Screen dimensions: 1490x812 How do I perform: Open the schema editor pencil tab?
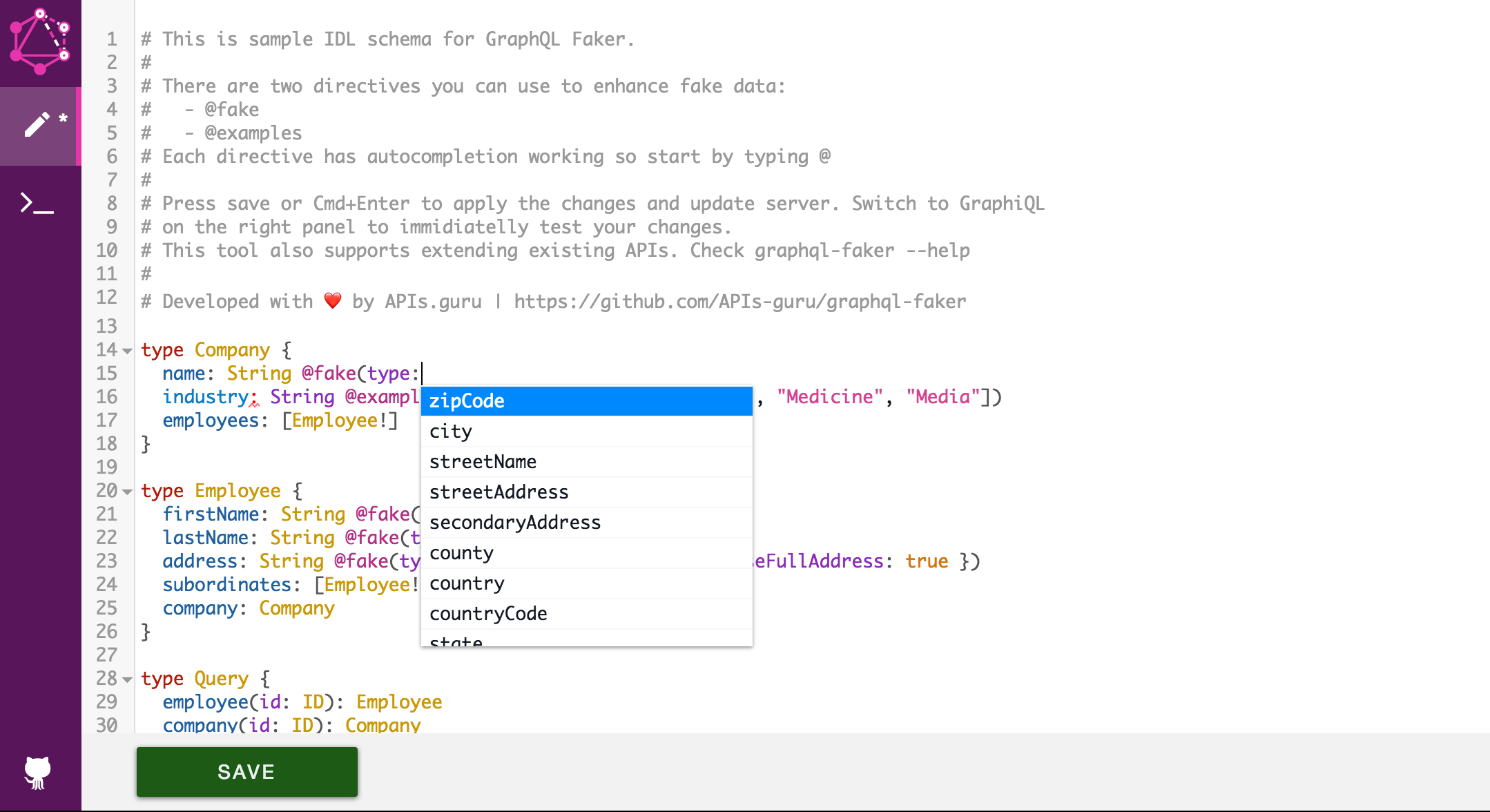(39, 125)
